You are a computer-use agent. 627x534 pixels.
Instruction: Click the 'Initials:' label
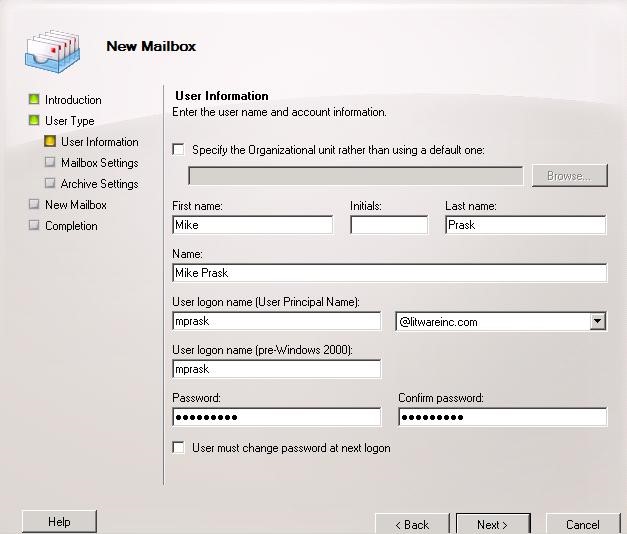click(366, 206)
